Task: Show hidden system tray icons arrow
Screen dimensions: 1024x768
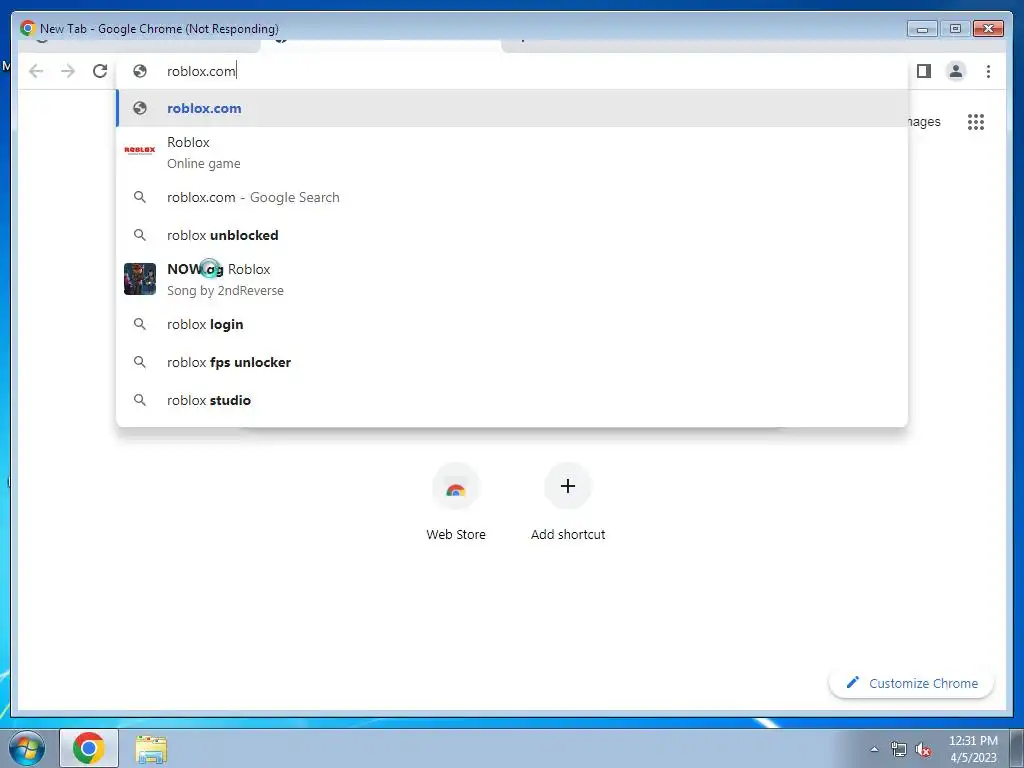Action: tap(874, 749)
